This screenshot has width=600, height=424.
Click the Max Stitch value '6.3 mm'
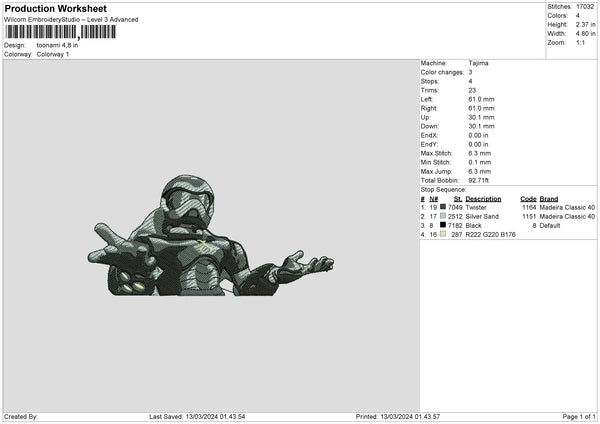pos(479,153)
